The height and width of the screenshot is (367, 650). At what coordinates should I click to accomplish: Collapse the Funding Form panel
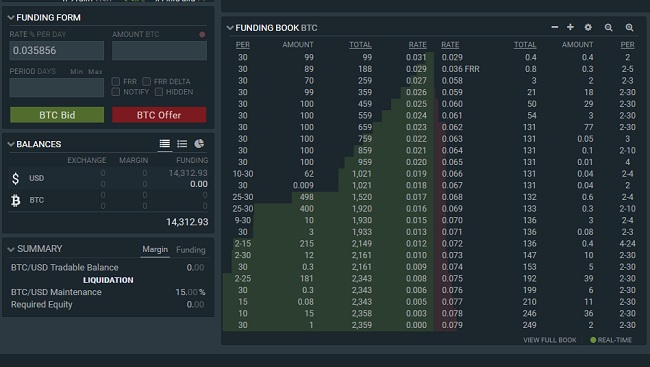[11, 17]
